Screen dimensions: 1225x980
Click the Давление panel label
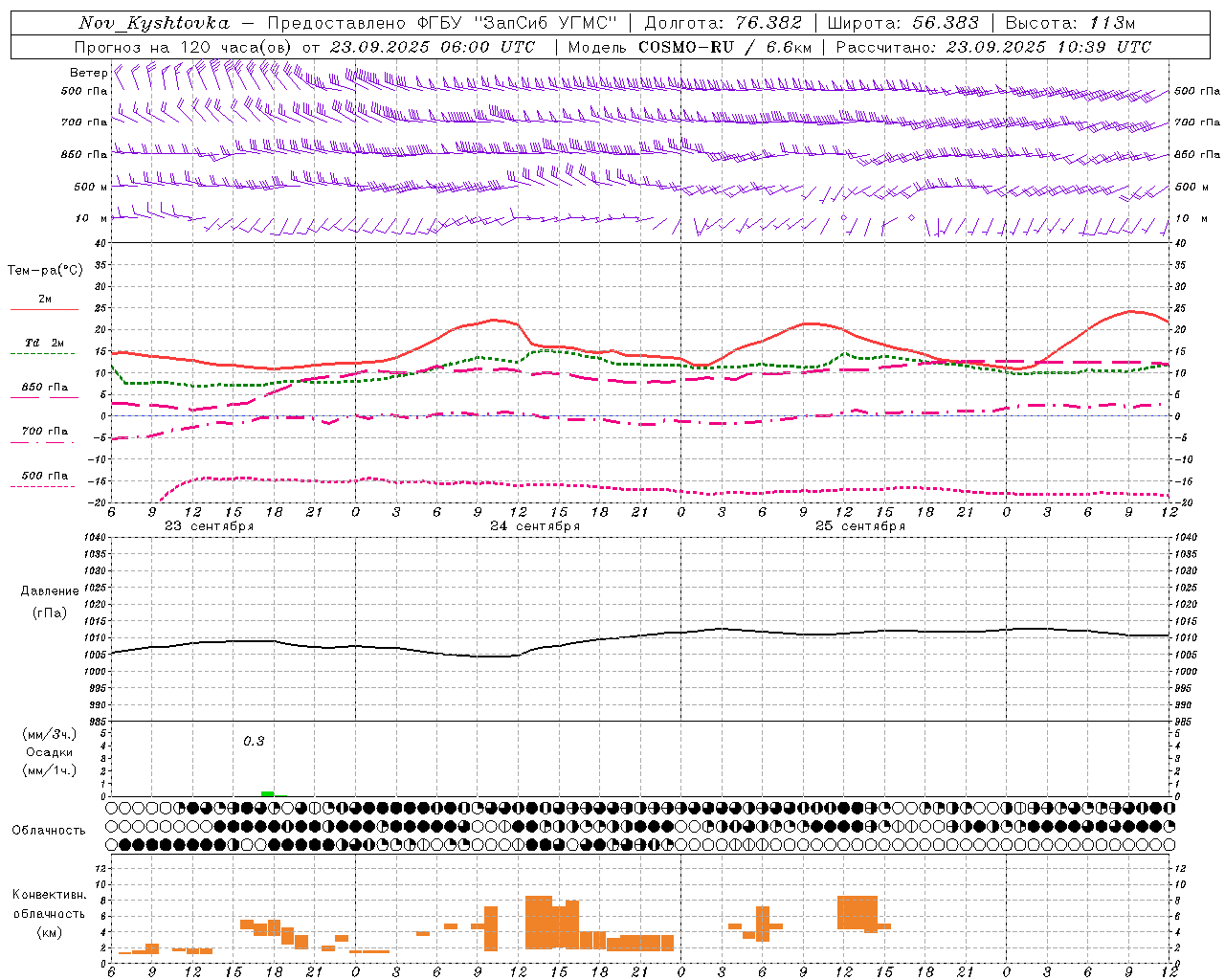pyautogui.click(x=50, y=591)
